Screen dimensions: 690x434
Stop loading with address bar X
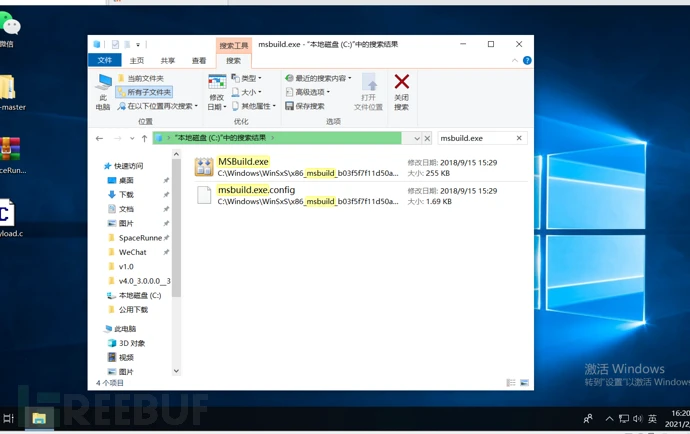pyautogui.click(x=427, y=138)
